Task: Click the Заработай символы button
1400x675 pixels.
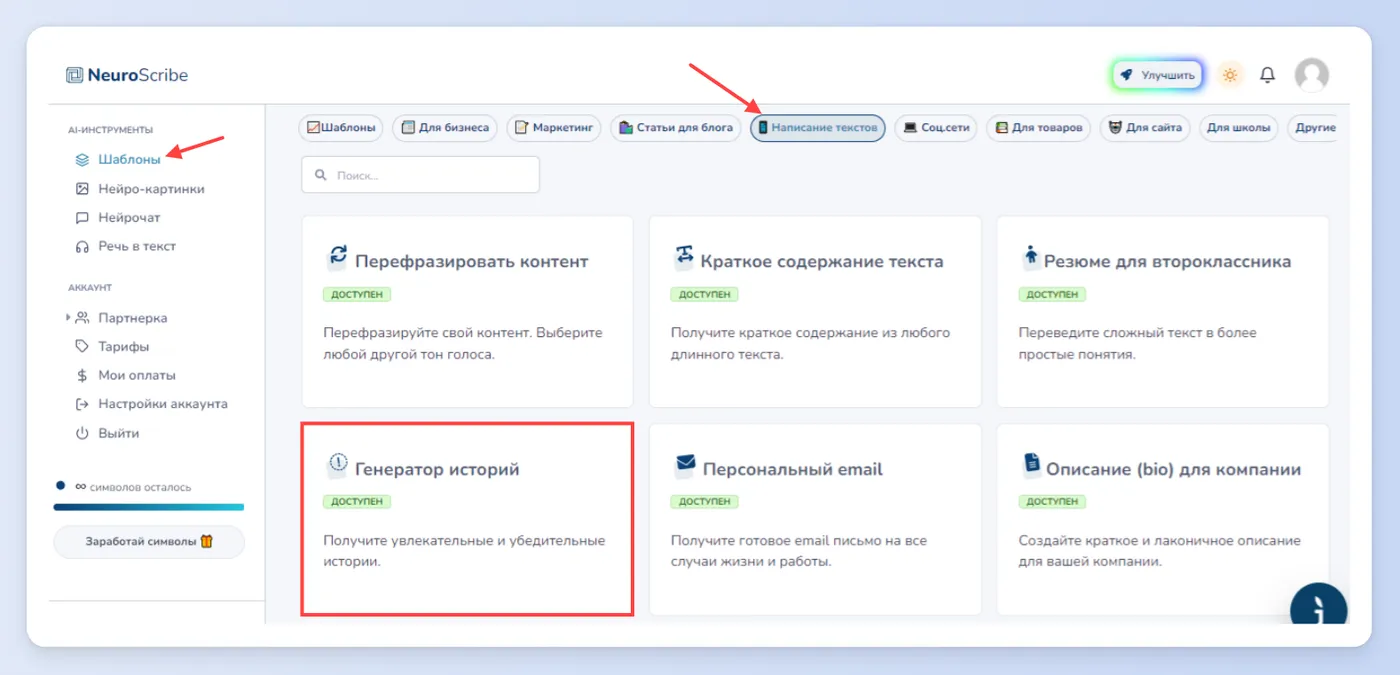Action: [149, 541]
